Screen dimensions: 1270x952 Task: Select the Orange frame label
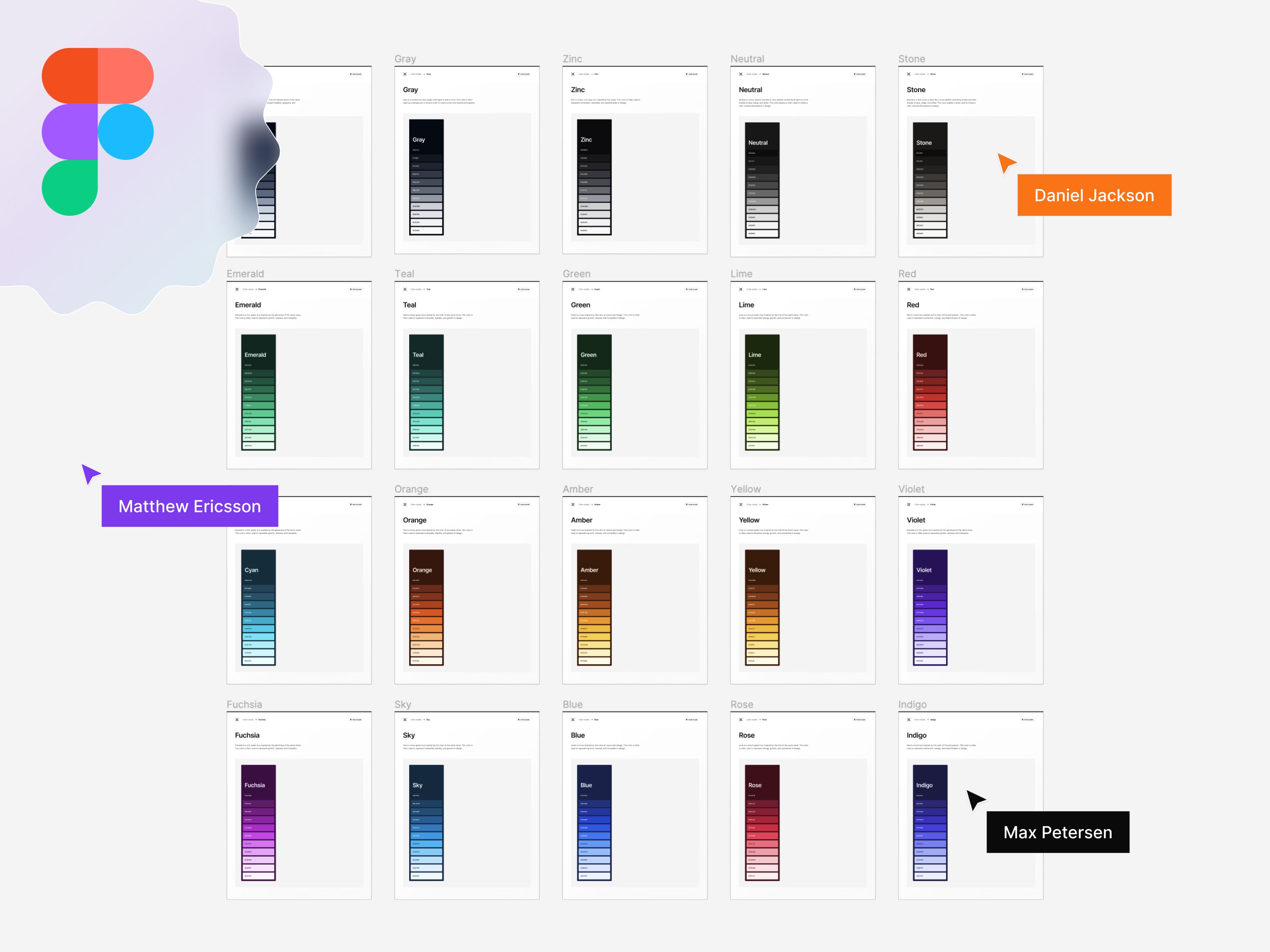click(411, 489)
